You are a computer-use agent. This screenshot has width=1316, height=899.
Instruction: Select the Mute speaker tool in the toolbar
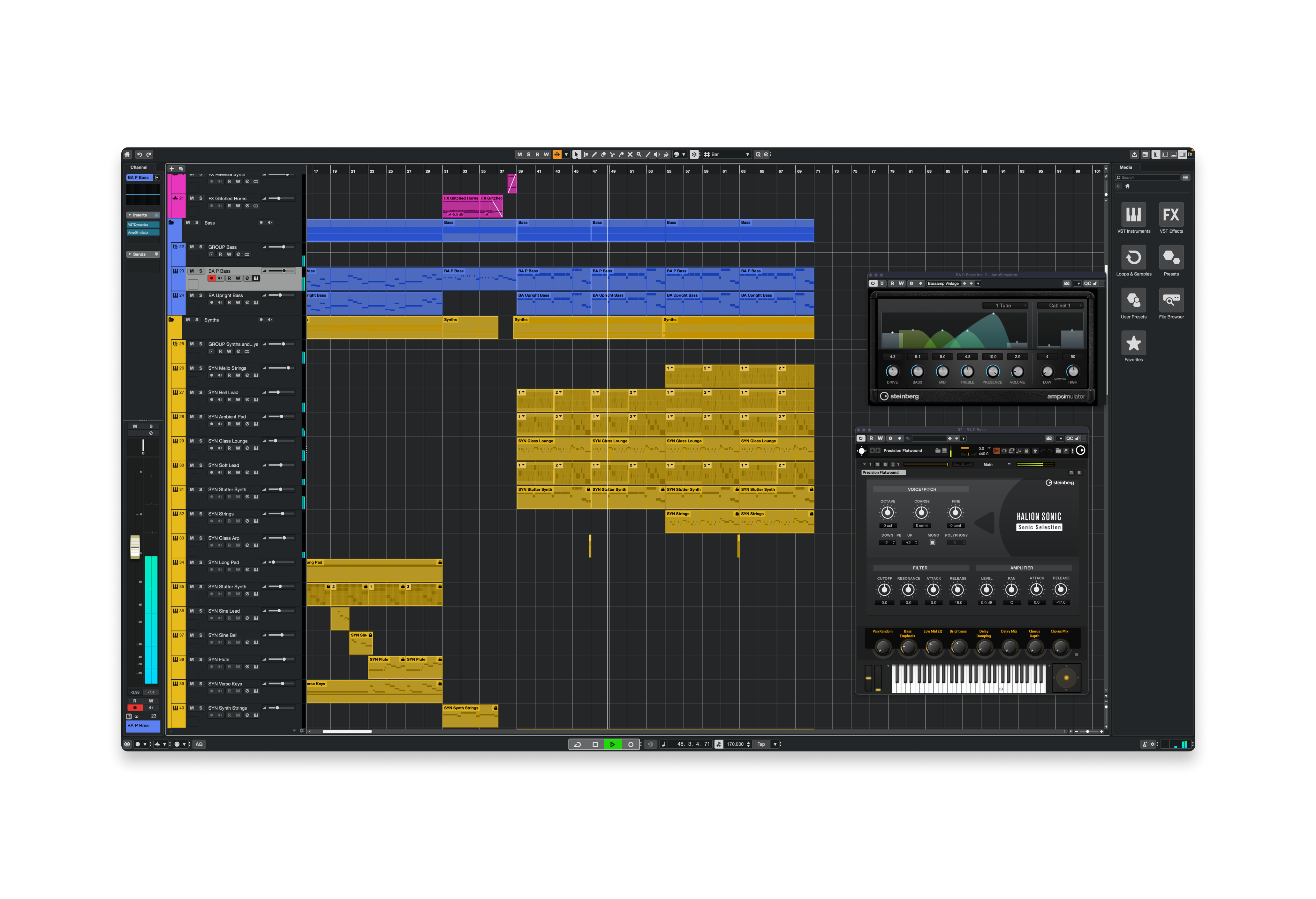tap(656, 154)
